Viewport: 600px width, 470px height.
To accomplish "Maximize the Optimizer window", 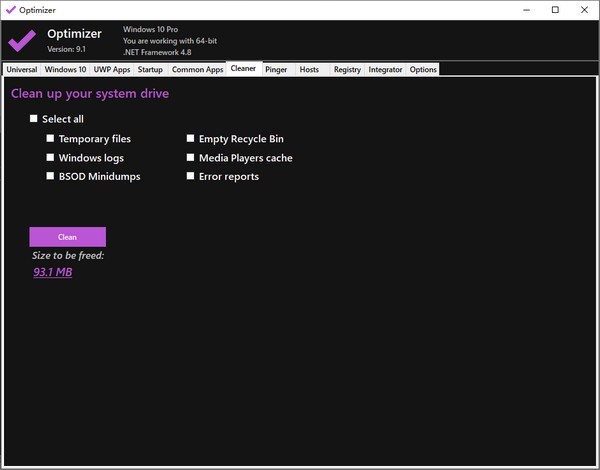I will point(555,10).
